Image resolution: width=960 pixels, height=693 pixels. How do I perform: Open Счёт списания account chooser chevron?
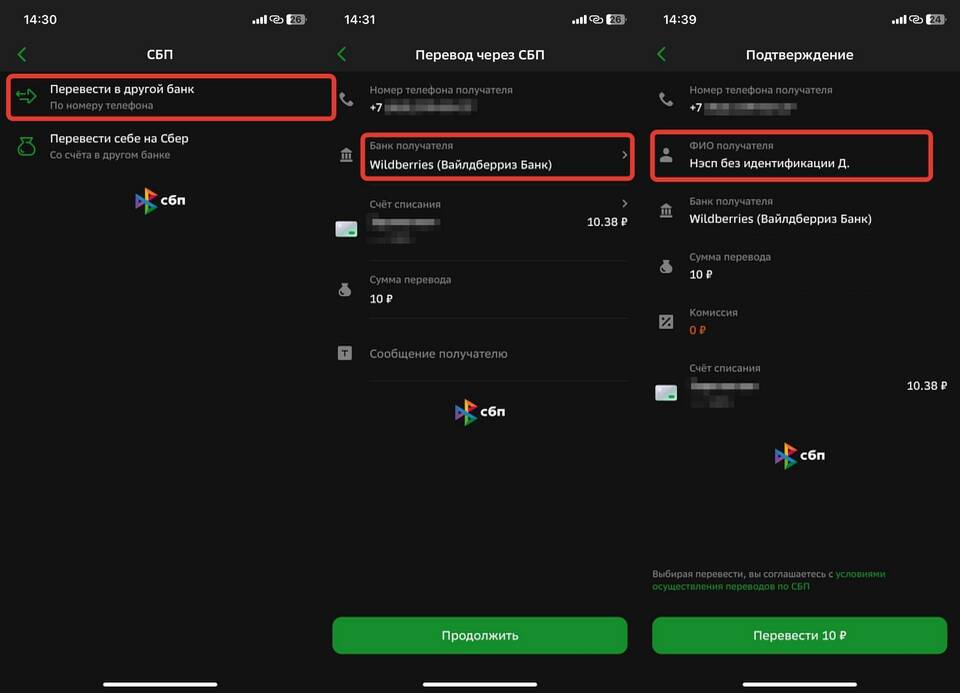[624, 204]
